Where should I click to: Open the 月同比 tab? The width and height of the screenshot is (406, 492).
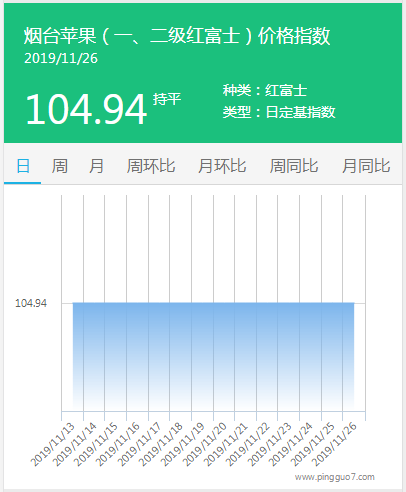[x=366, y=166]
